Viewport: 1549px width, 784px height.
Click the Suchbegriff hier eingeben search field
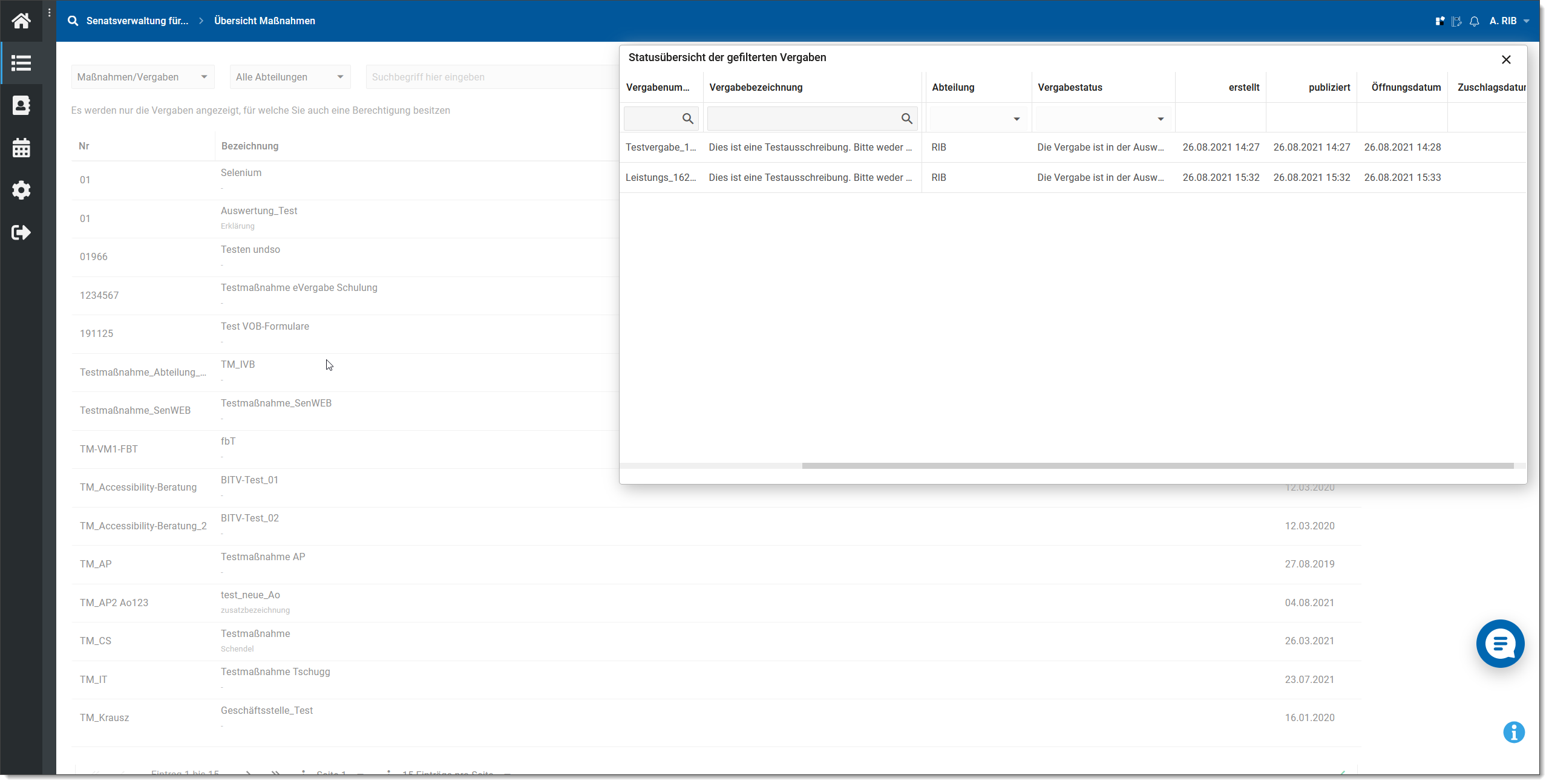point(492,77)
